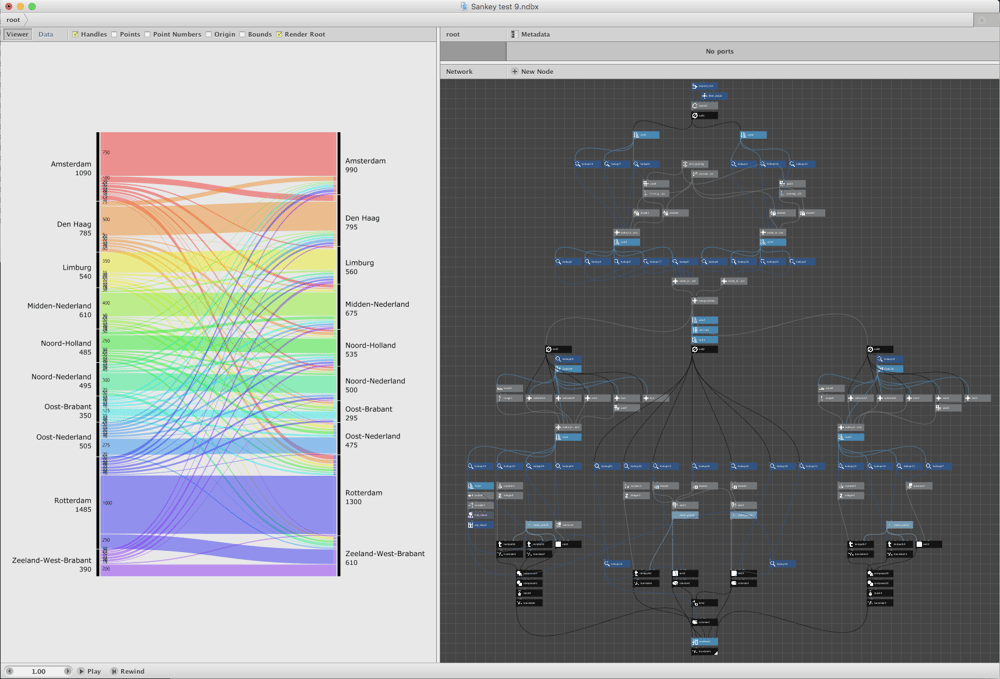This screenshot has width=1000, height=679.
Task: Click the "Zeeland-West-Brabant 610" label
Action: point(385,558)
